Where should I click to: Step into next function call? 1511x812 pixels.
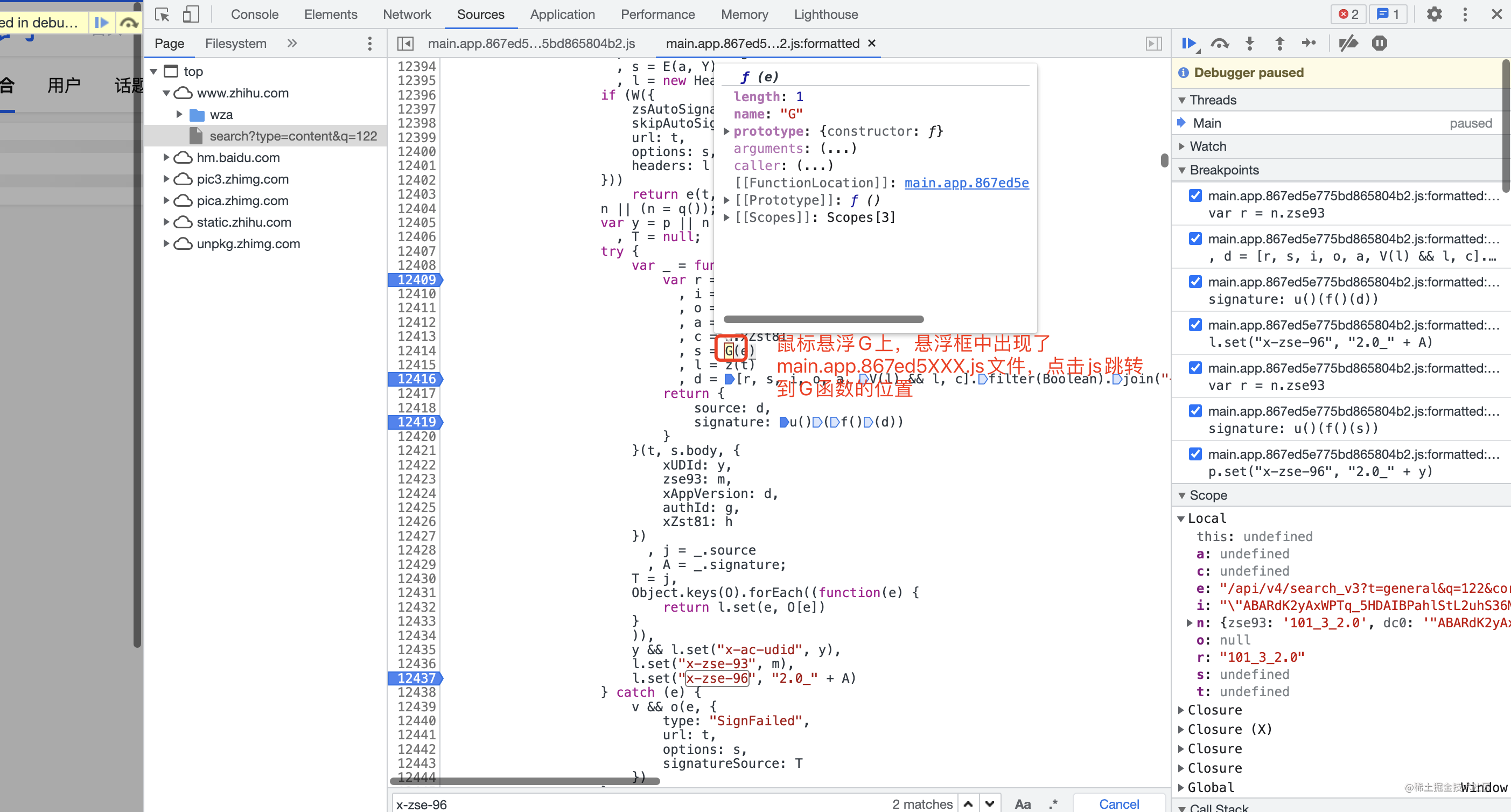click(x=1249, y=44)
